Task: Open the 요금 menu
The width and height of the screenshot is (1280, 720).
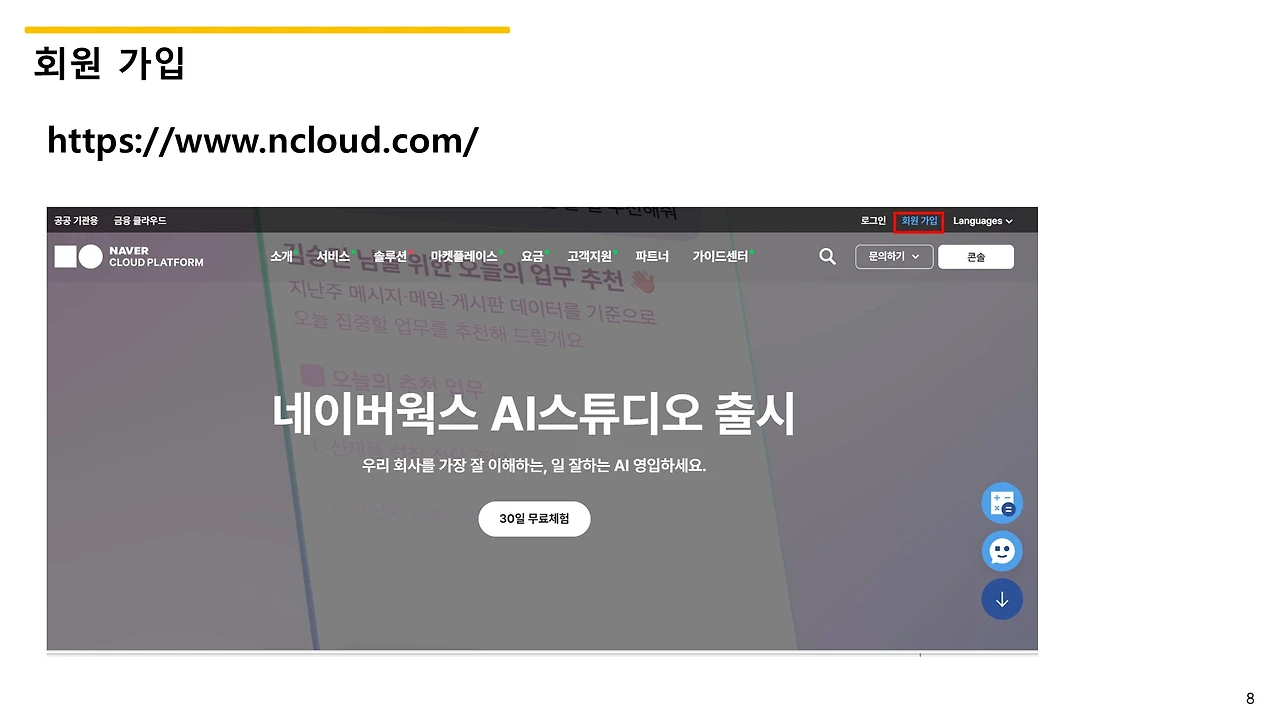Action: 531,256
